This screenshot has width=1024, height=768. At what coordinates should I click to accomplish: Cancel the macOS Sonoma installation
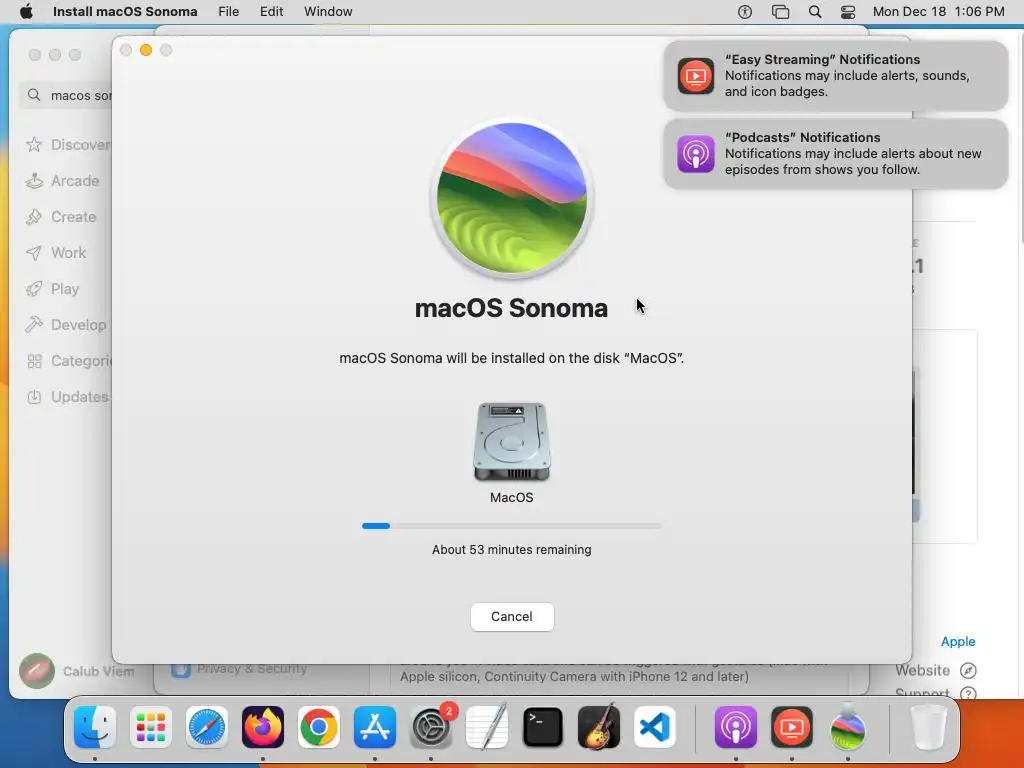(512, 616)
